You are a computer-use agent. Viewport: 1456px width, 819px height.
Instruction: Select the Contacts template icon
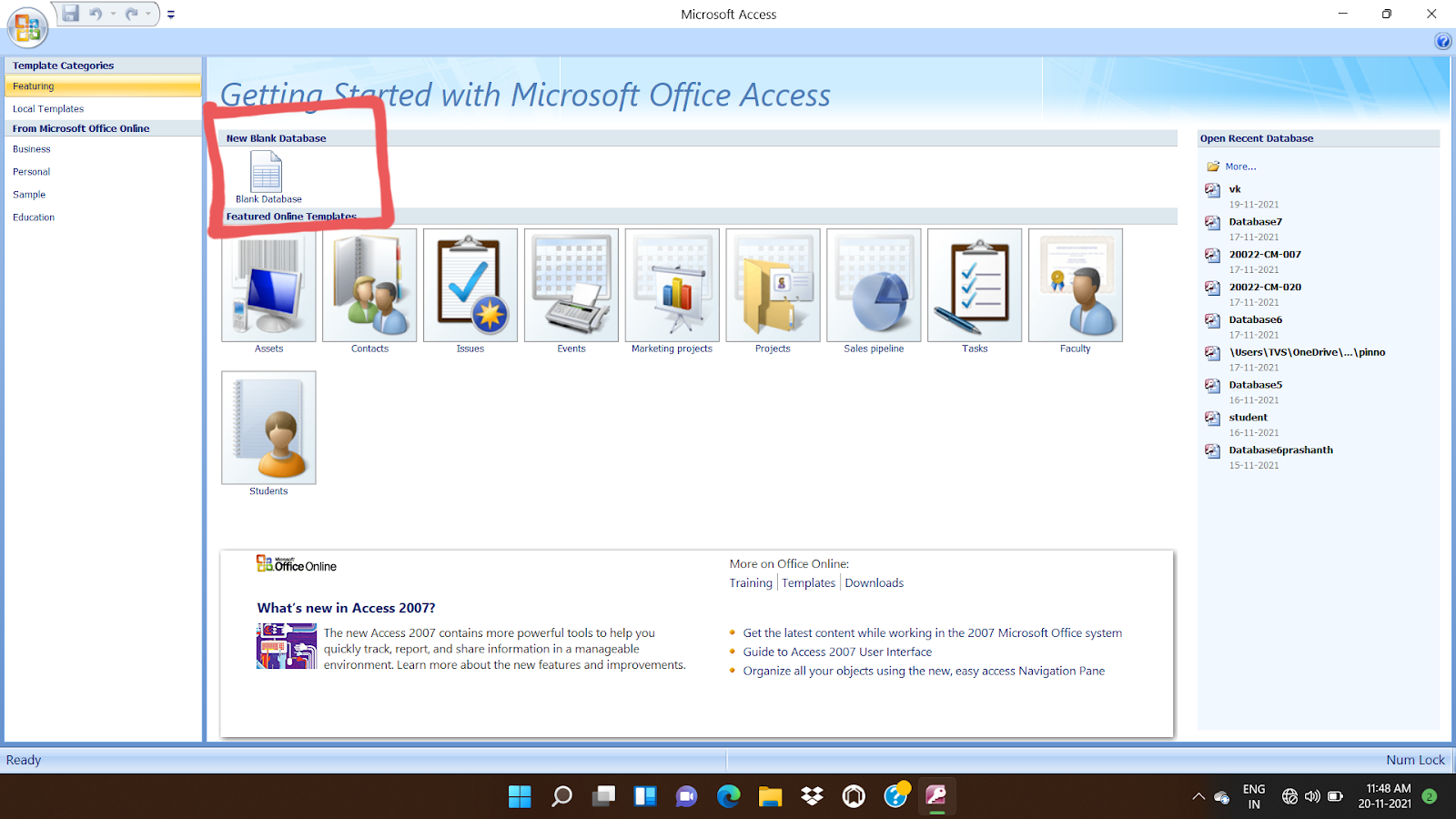pos(369,285)
